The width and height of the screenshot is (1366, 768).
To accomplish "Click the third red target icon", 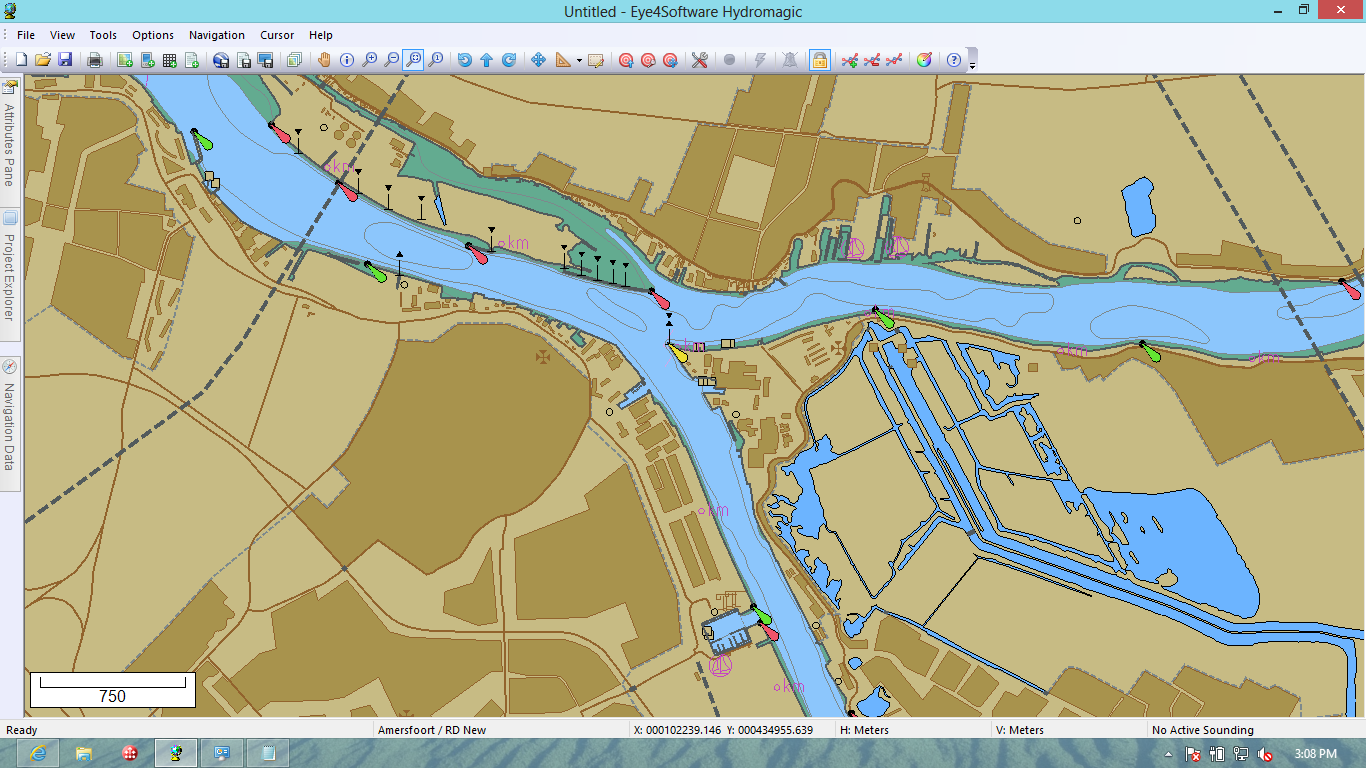I will (x=670, y=60).
